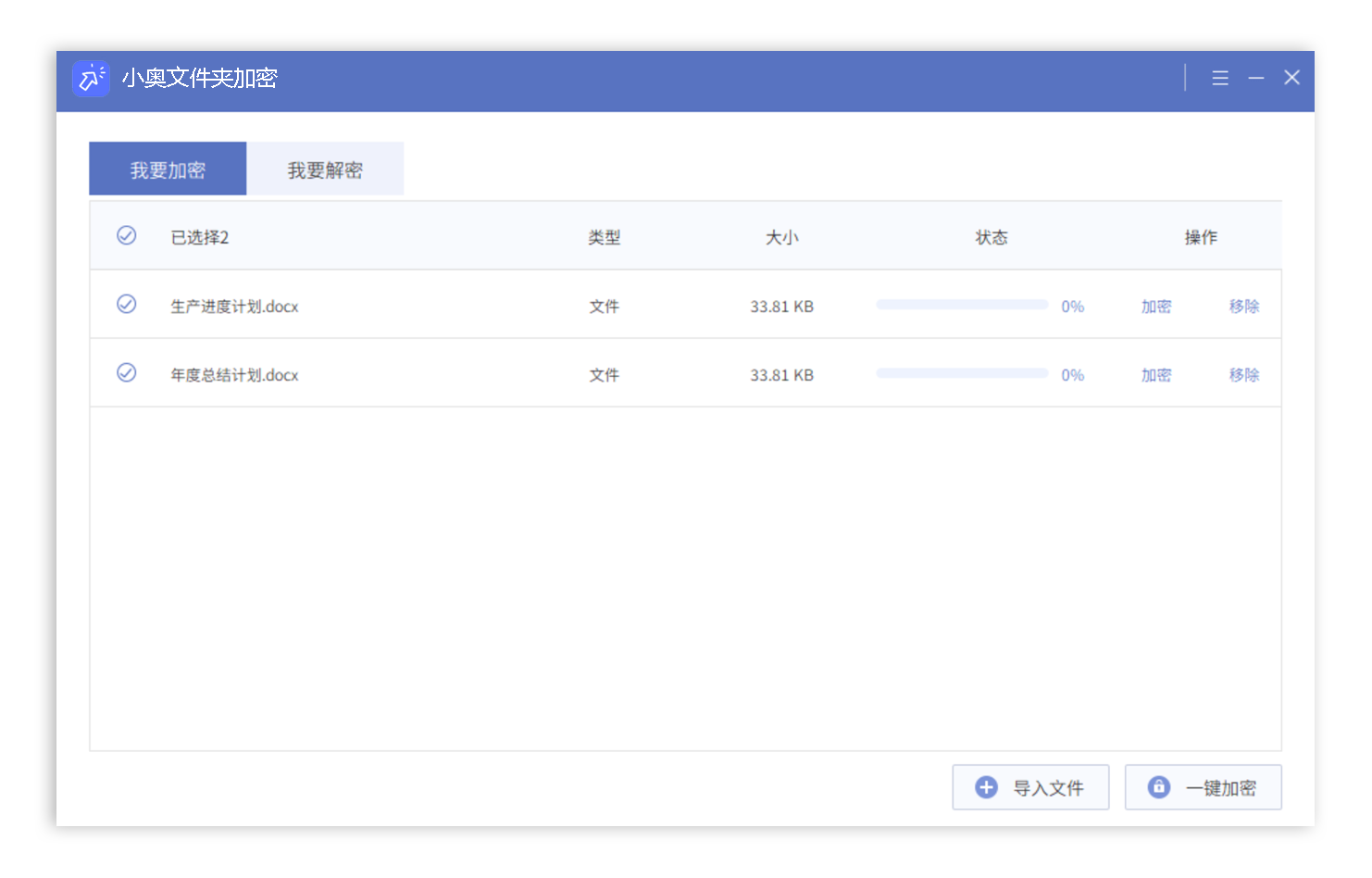Close the 小奥文件夹加密 window
Screen dimensions: 1372x878
1291,78
